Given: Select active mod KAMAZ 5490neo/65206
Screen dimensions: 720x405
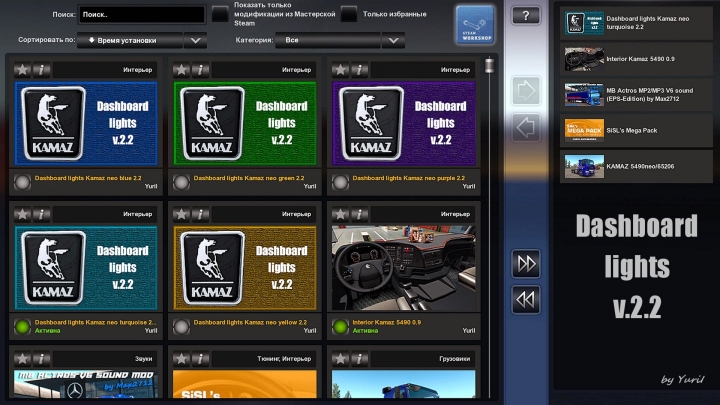Looking at the screenshot, I should (636, 166).
